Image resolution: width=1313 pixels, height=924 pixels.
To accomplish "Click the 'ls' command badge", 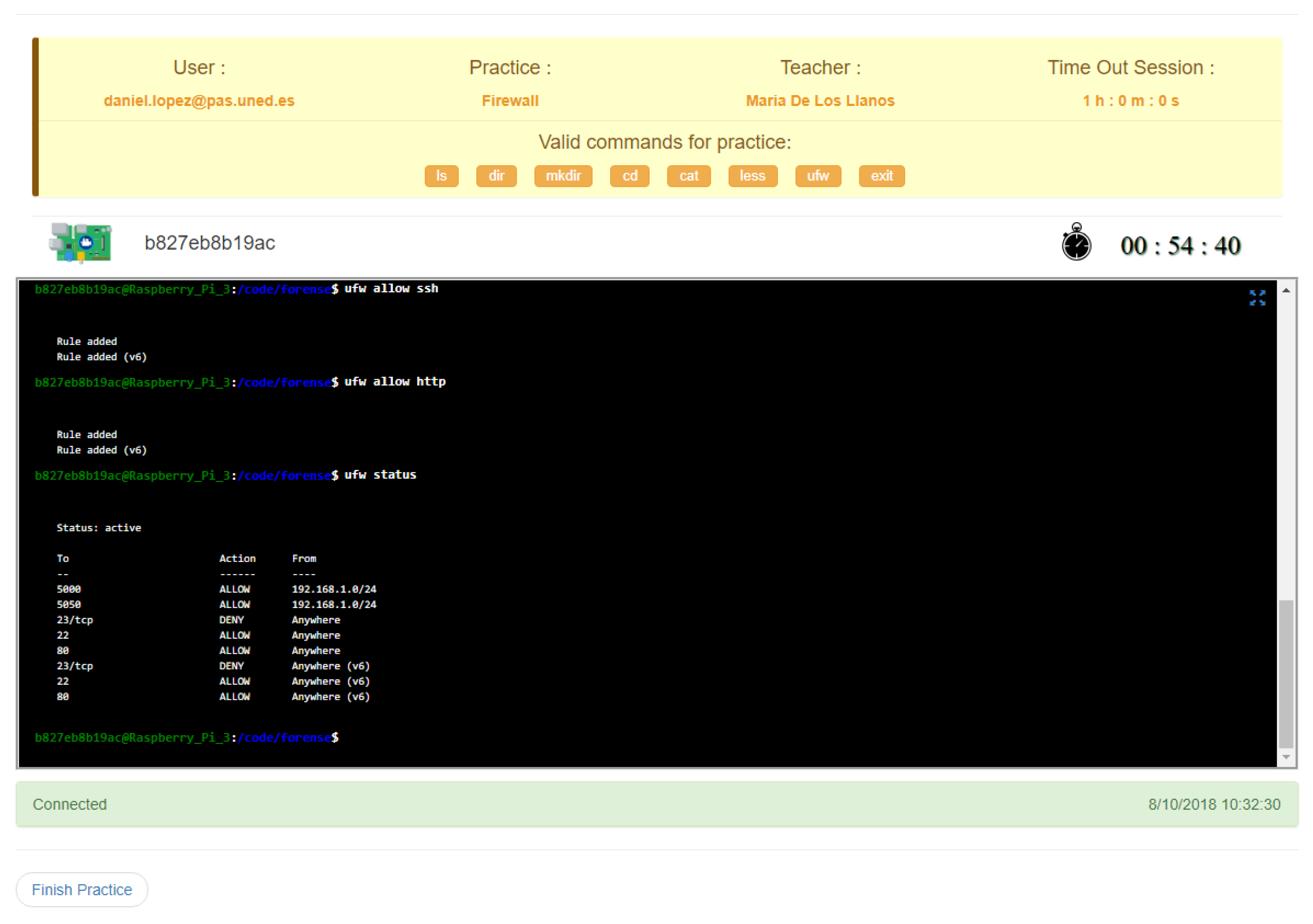I will coord(441,176).
